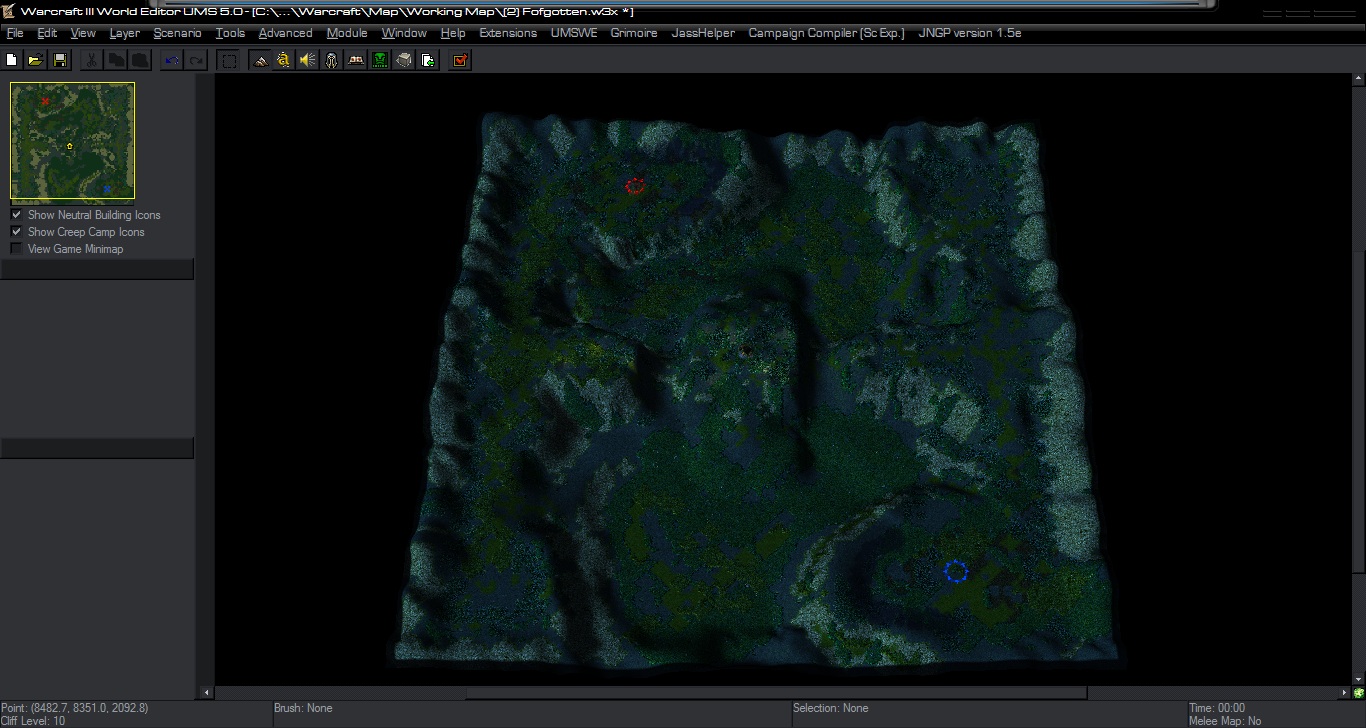Open the Window menu

point(404,33)
